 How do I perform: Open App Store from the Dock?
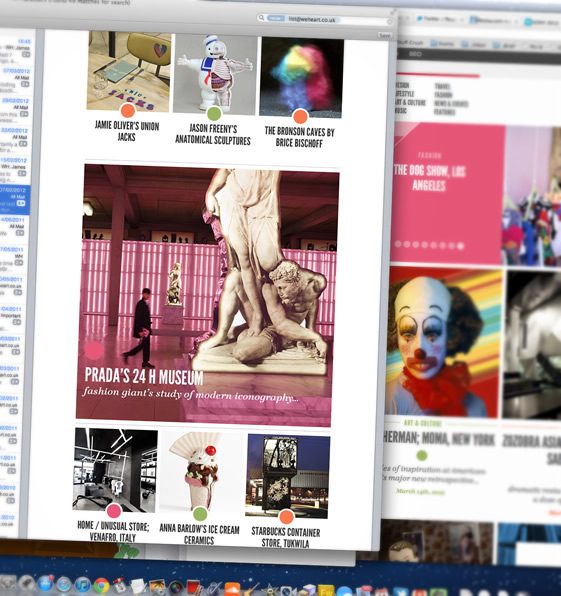45,583
